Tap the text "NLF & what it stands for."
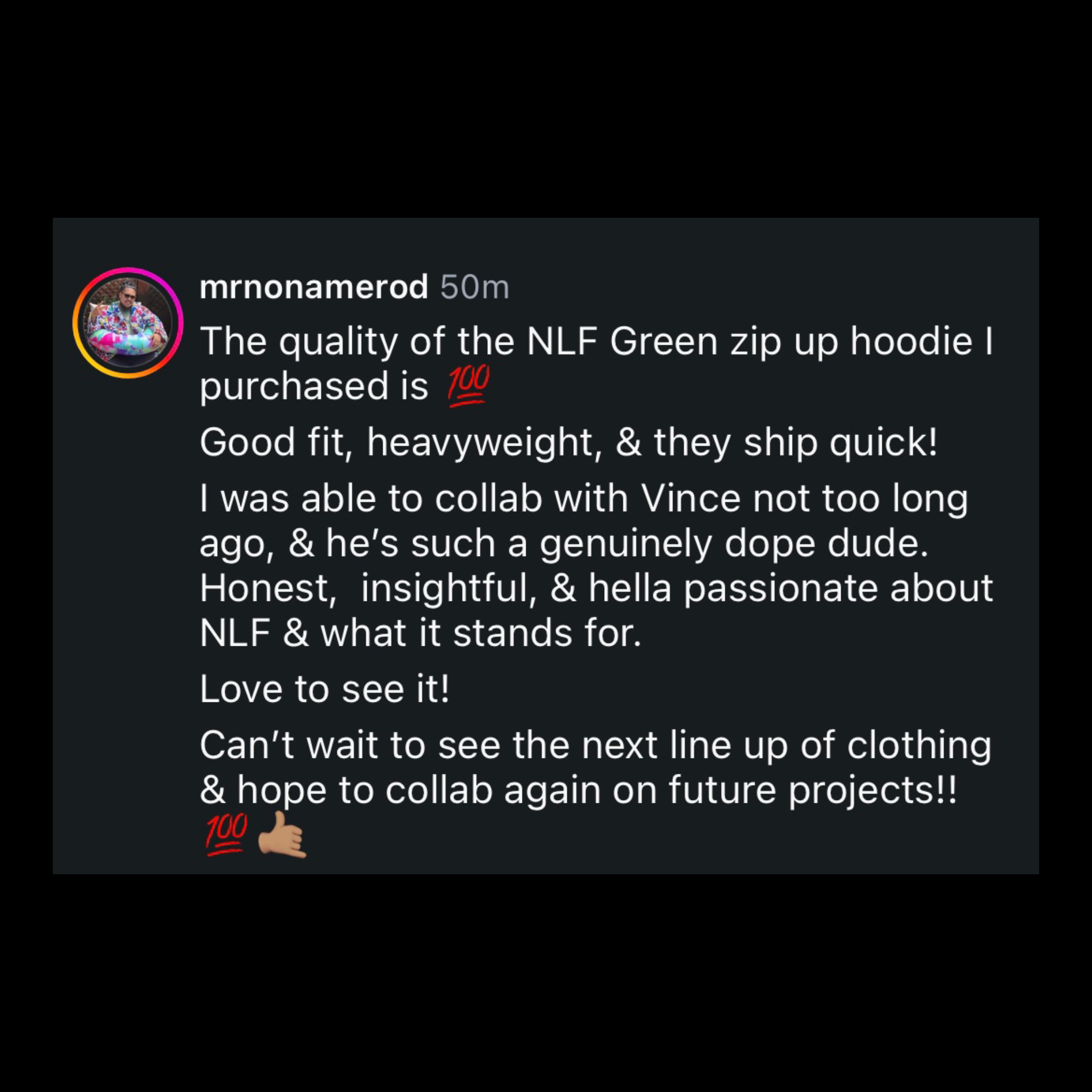Image resolution: width=1092 pixels, height=1092 pixels. (x=421, y=633)
